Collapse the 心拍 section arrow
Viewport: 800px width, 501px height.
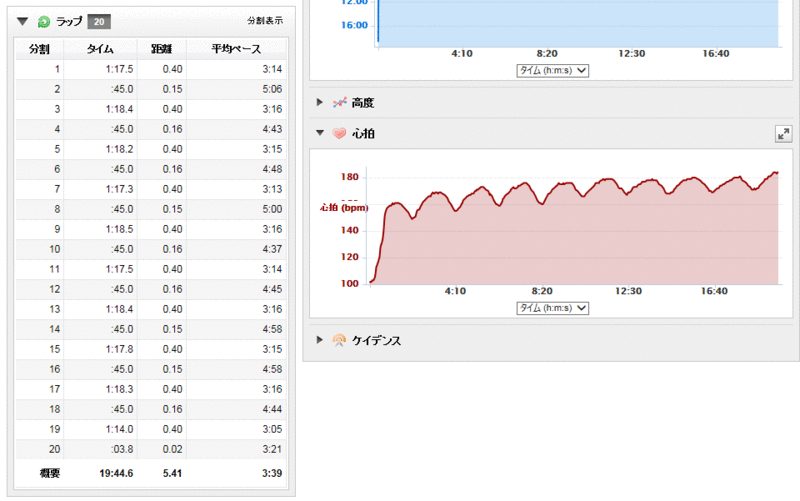pos(320,133)
